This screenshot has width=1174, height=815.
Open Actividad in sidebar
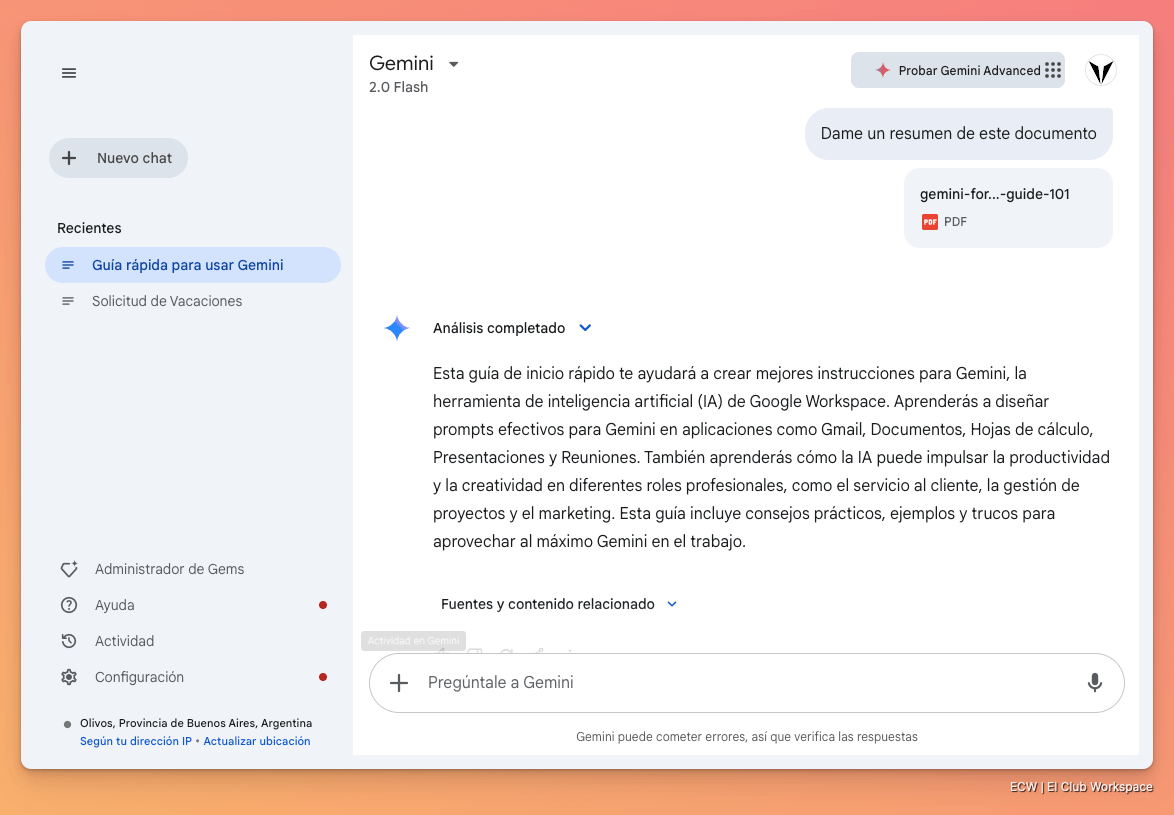tap(192, 641)
